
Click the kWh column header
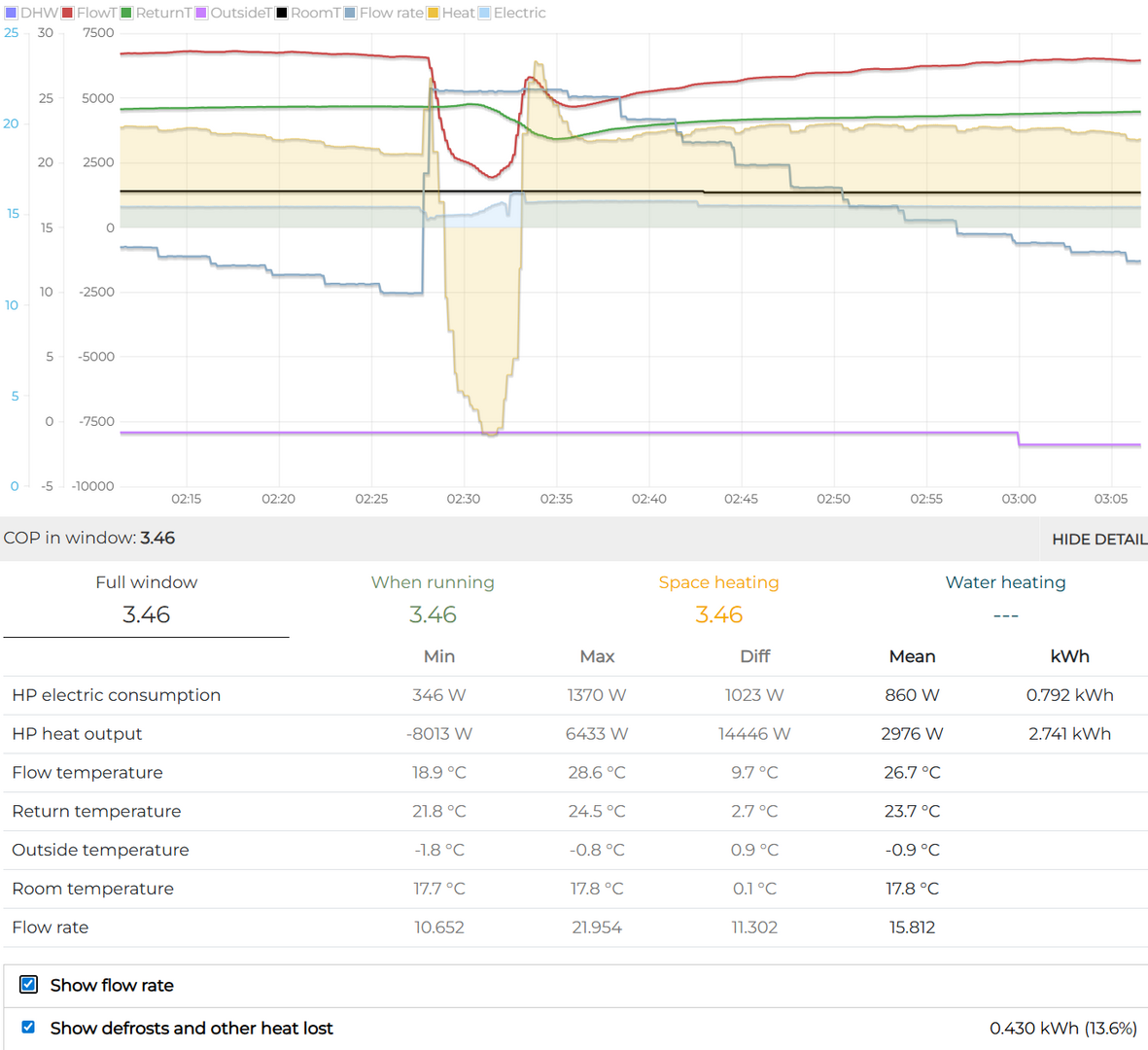(1069, 656)
